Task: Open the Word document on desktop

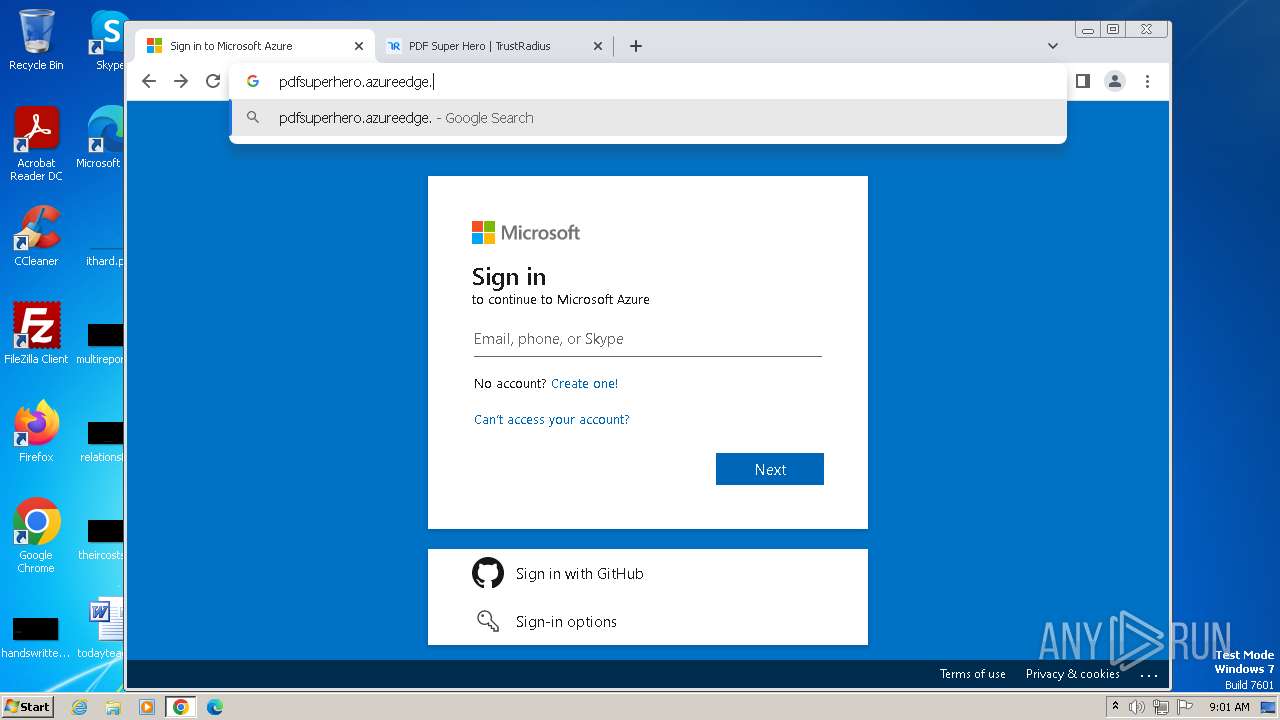Action: pyautogui.click(x=104, y=628)
